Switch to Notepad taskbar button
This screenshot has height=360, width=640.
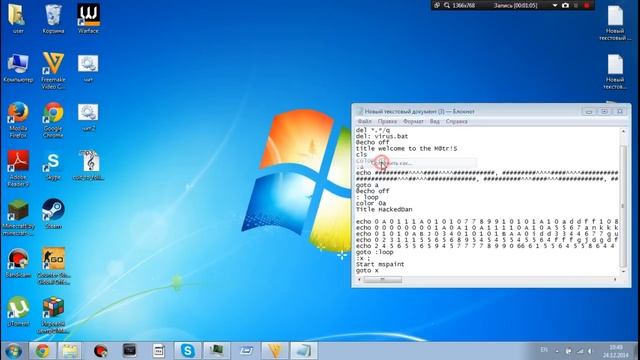[x=303, y=351]
